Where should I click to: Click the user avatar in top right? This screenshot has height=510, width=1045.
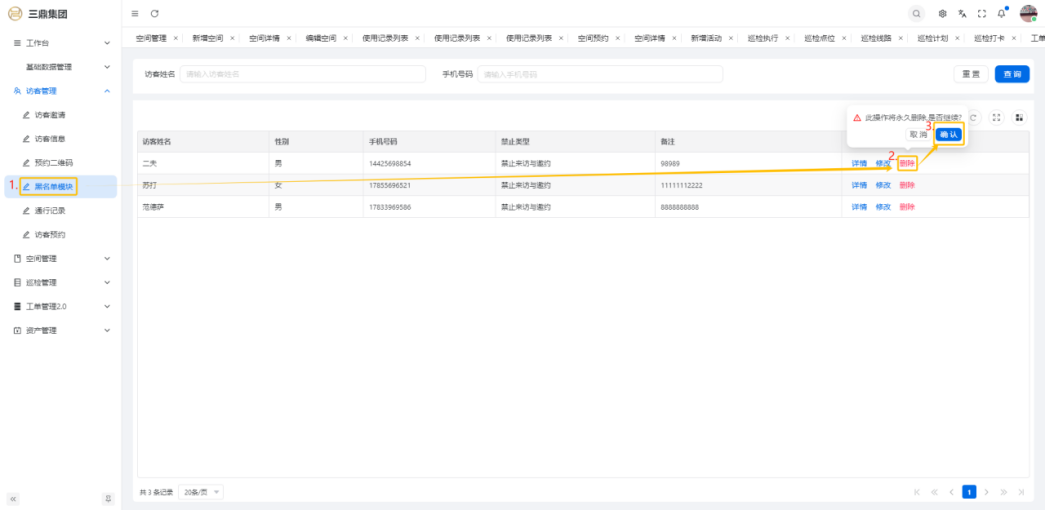(1028, 13)
